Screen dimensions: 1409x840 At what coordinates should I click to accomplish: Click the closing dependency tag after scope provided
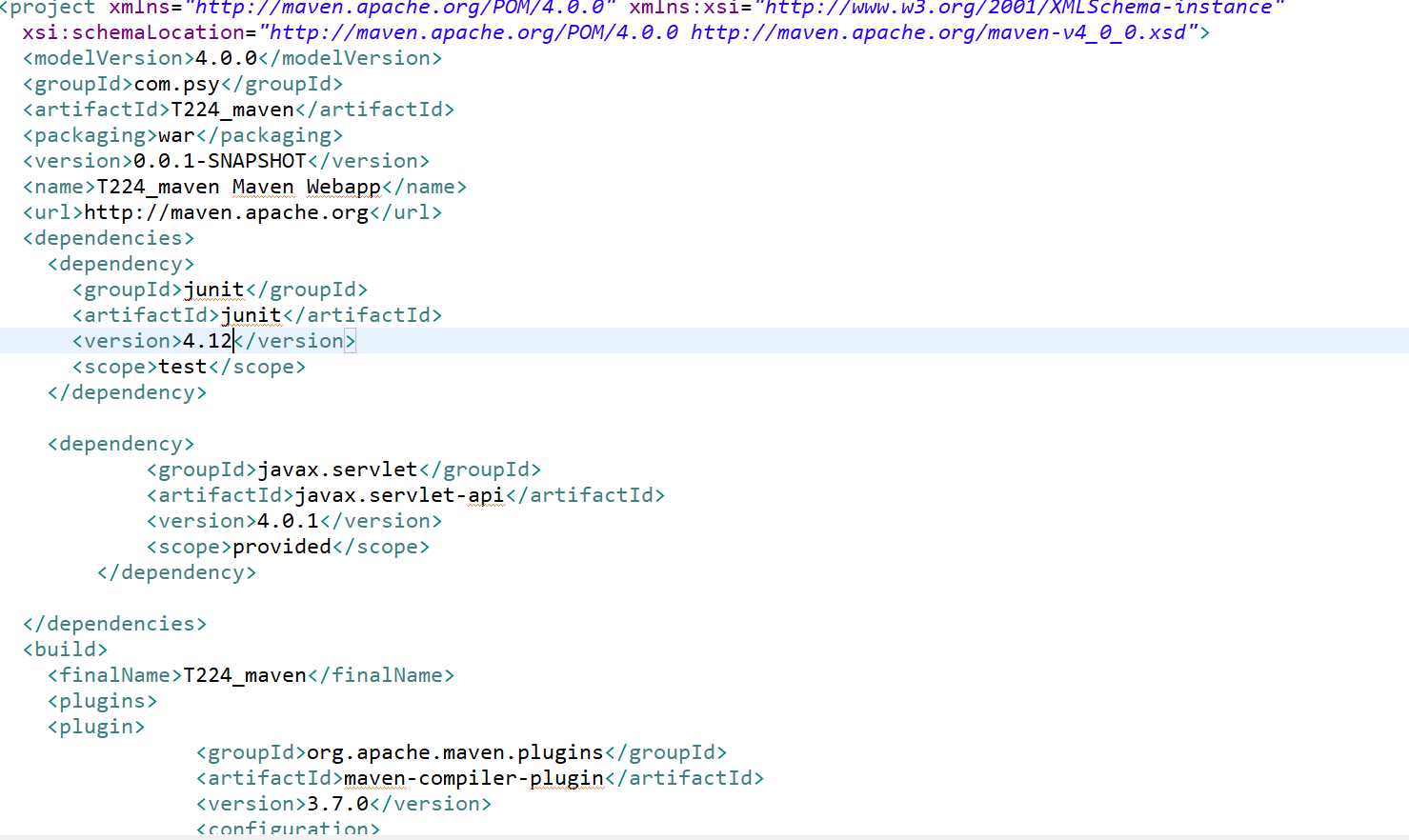(x=177, y=572)
